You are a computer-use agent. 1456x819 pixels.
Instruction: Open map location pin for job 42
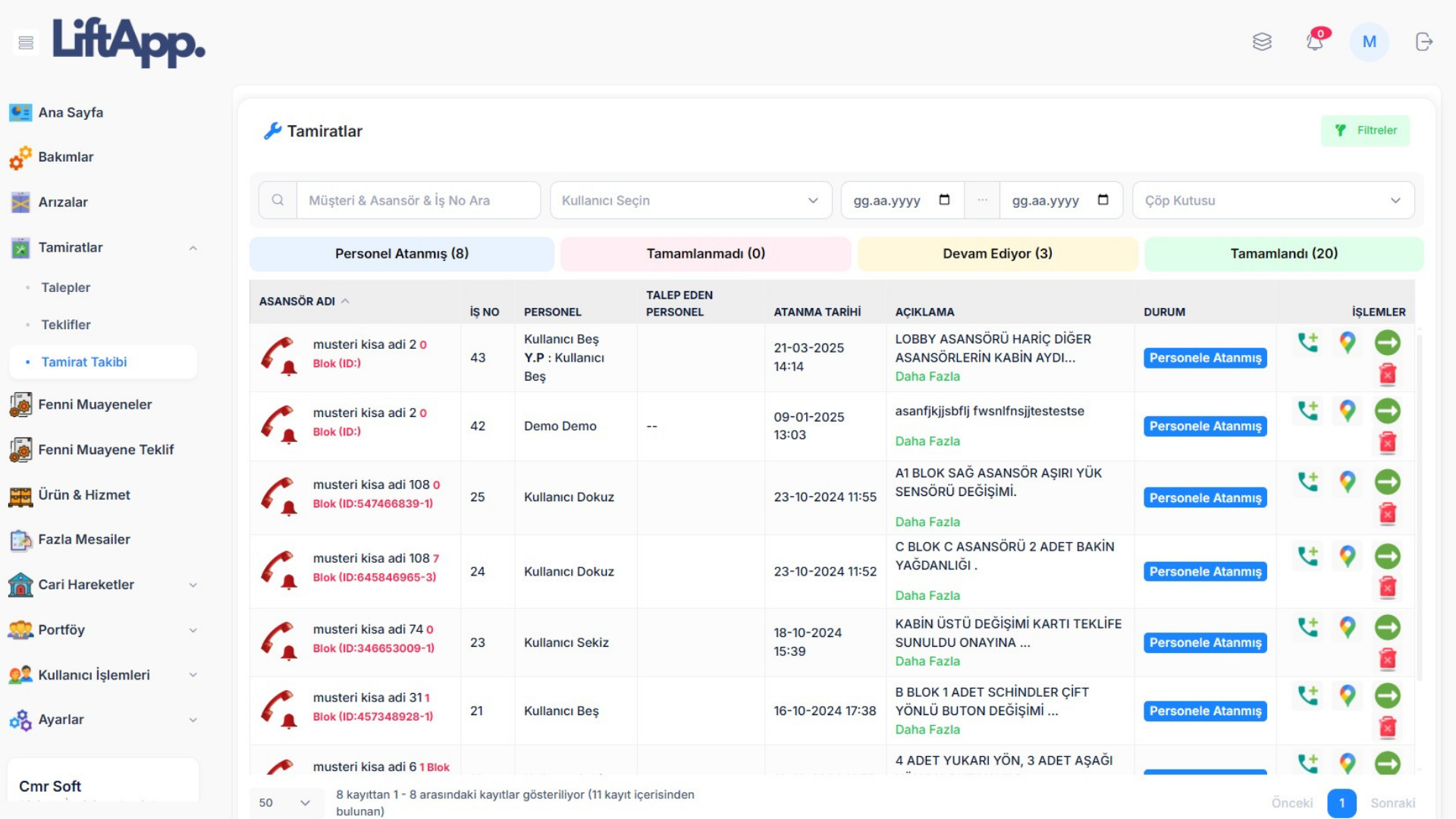pyautogui.click(x=1347, y=411)
